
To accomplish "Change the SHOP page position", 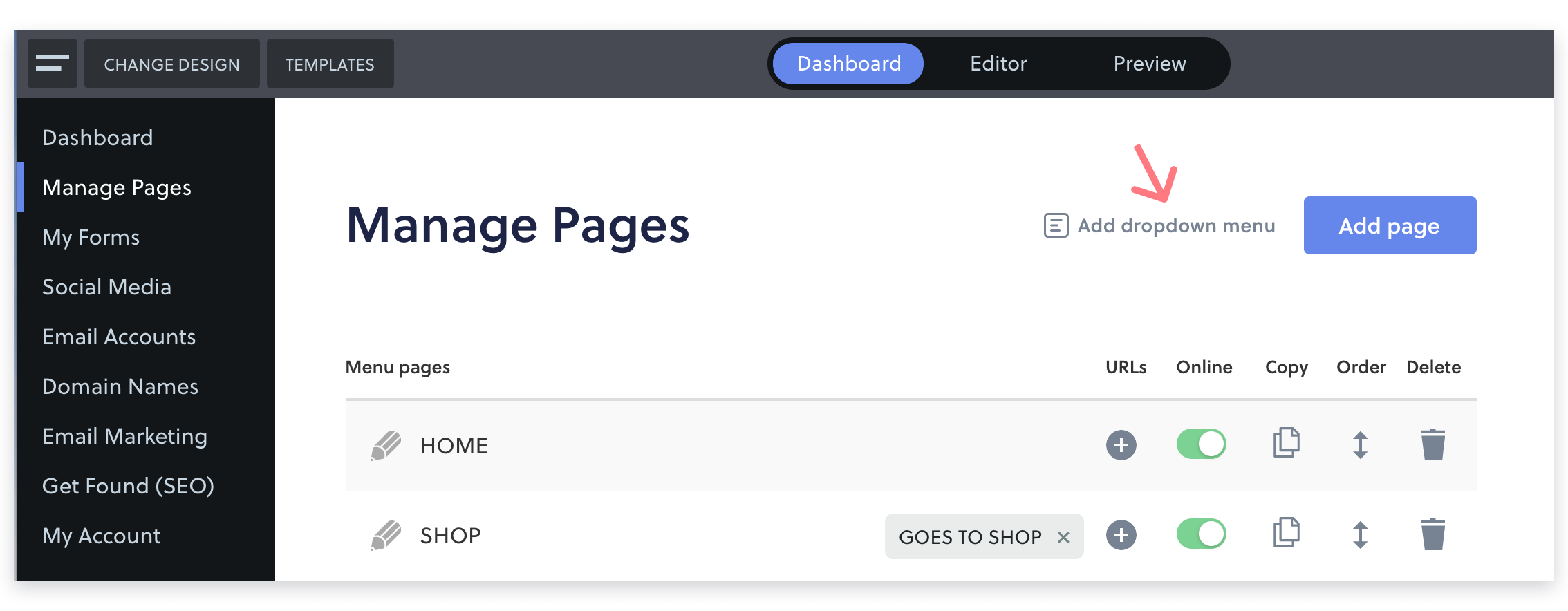I will 1360,534.
